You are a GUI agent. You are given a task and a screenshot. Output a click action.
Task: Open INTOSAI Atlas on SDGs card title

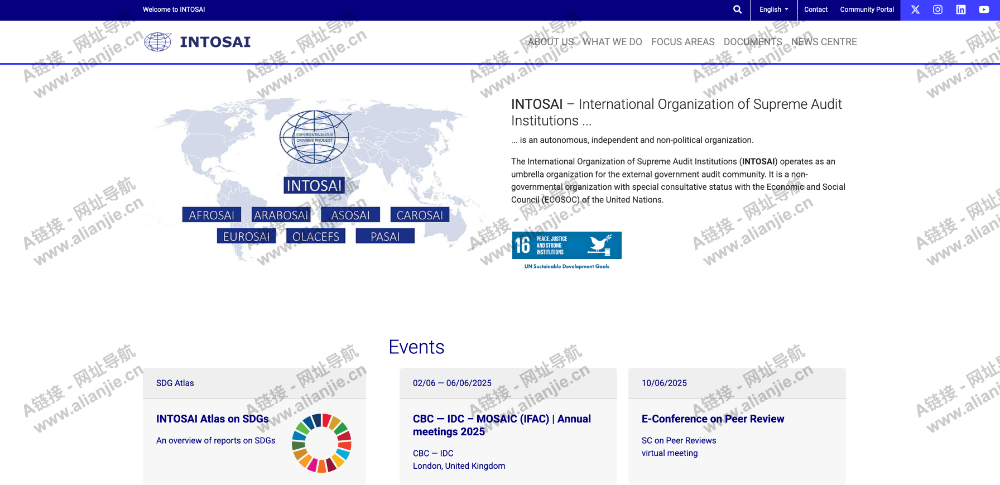(x=212, y=419)
